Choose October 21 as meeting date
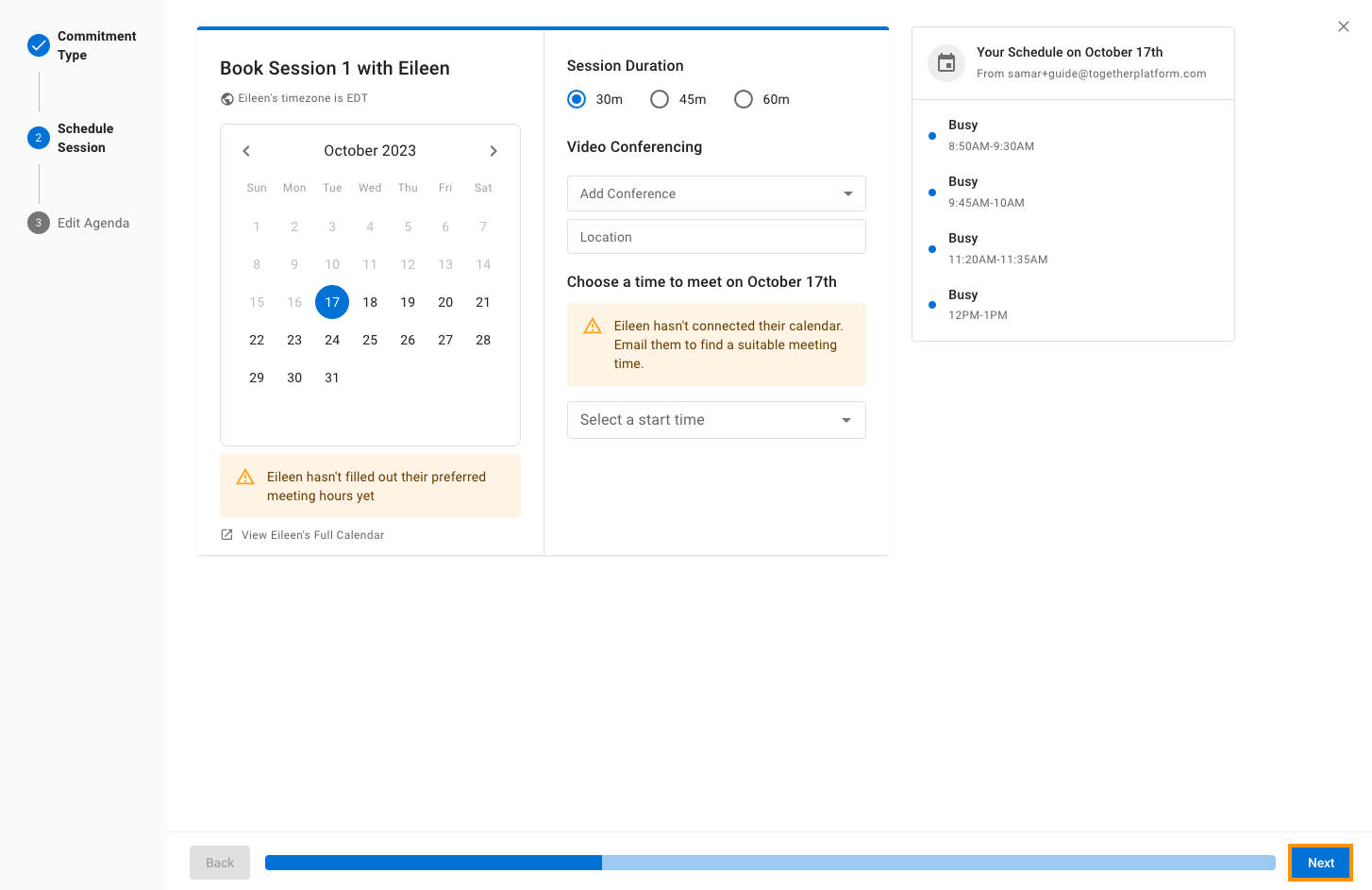The image size is (1372, 890). [x=483, y=302]
